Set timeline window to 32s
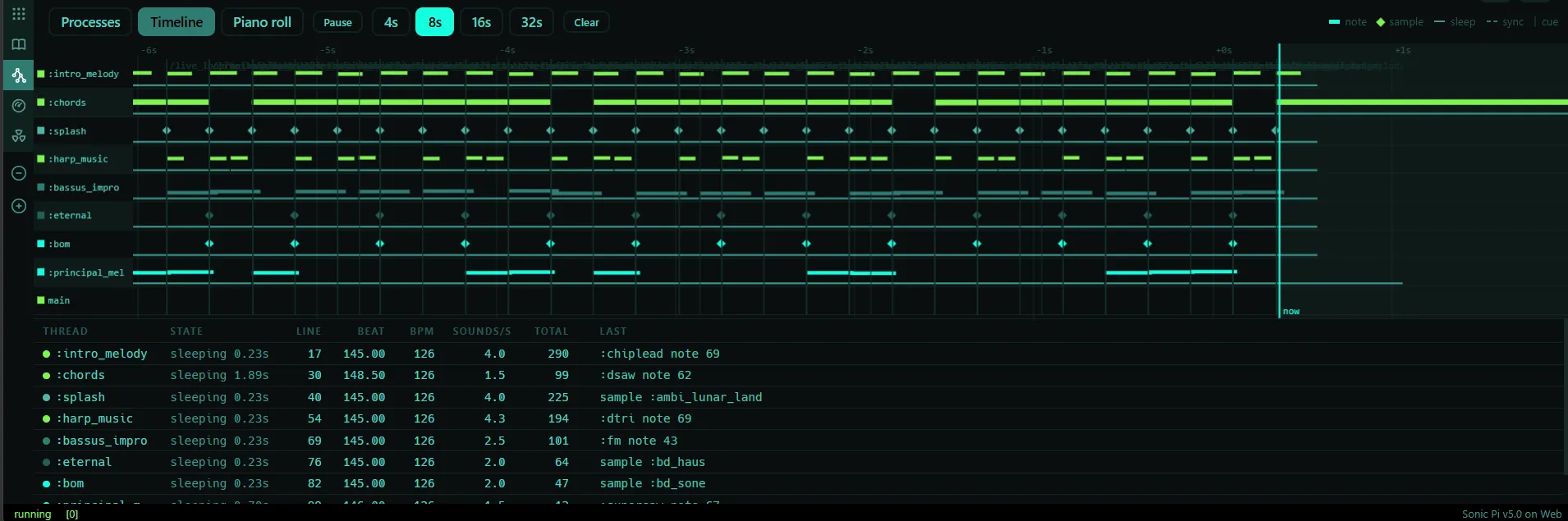This screenshot has height=521, width=1568. pyautogui.click(x=531, y=22)
